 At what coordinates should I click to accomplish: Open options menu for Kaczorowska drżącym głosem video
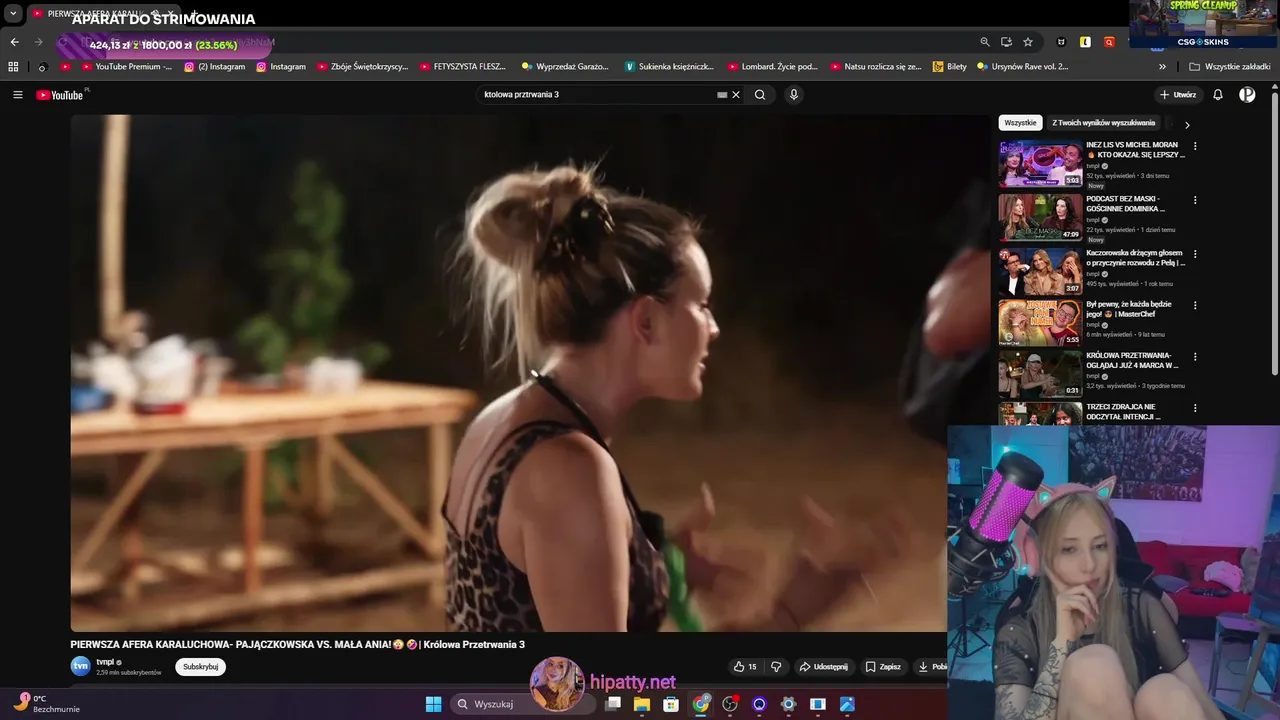point(1195,254)
